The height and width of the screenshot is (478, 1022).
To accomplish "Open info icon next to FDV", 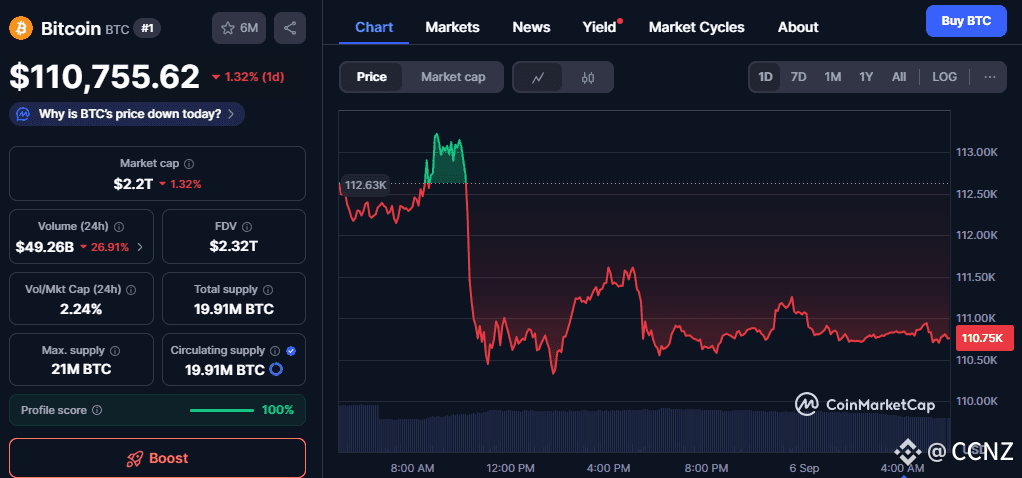I will [x=246, y=227].
